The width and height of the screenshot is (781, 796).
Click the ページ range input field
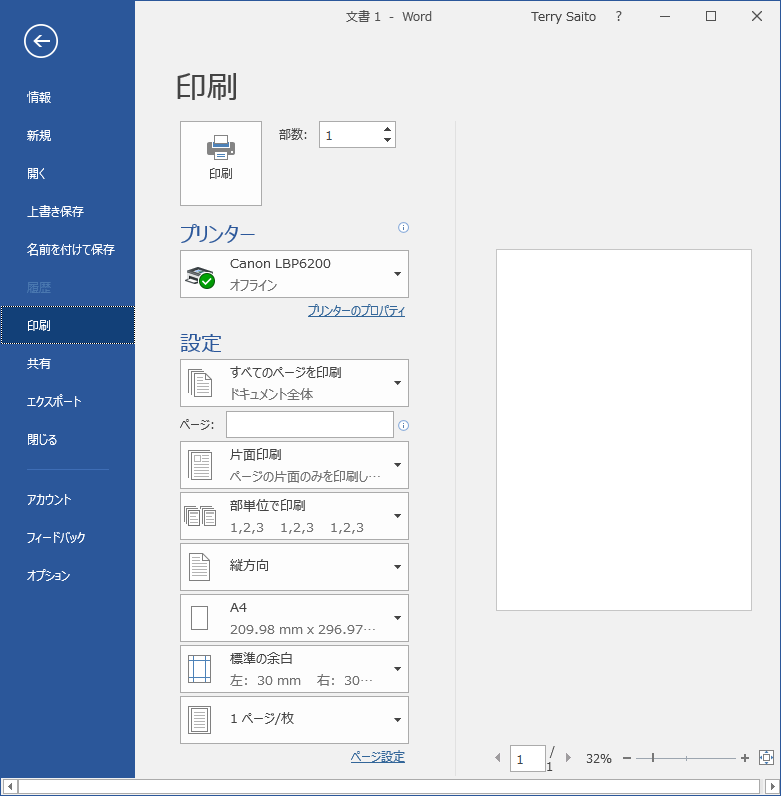click(310, 424)
